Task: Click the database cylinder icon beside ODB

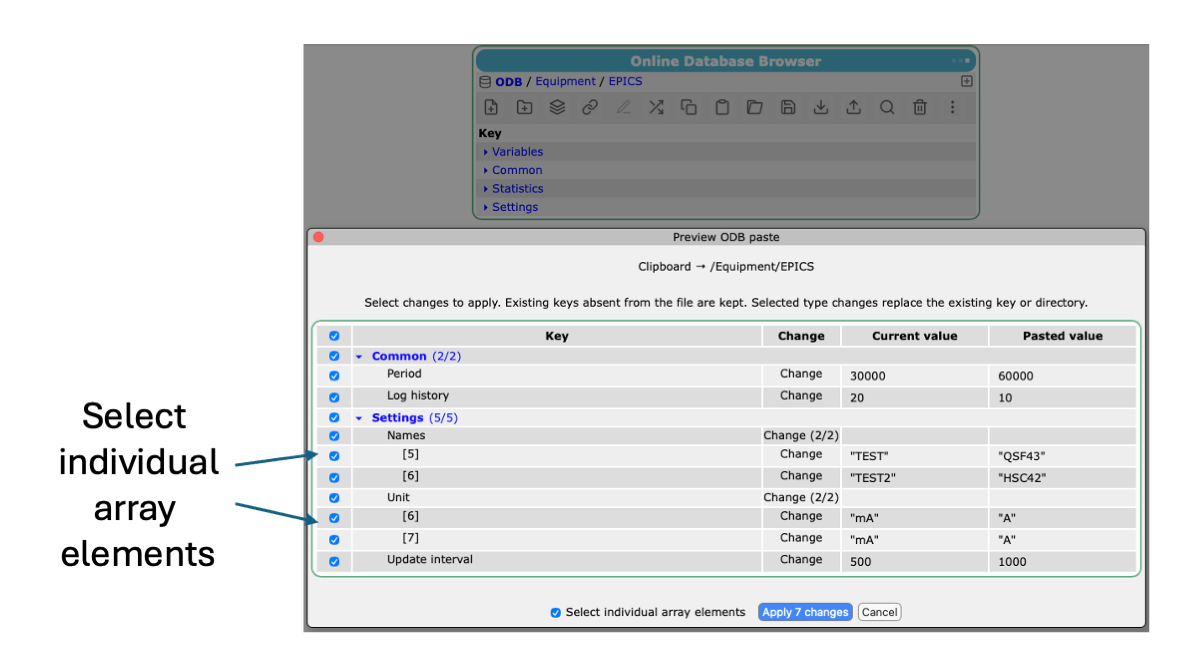Action: click(x=485, y=82)
